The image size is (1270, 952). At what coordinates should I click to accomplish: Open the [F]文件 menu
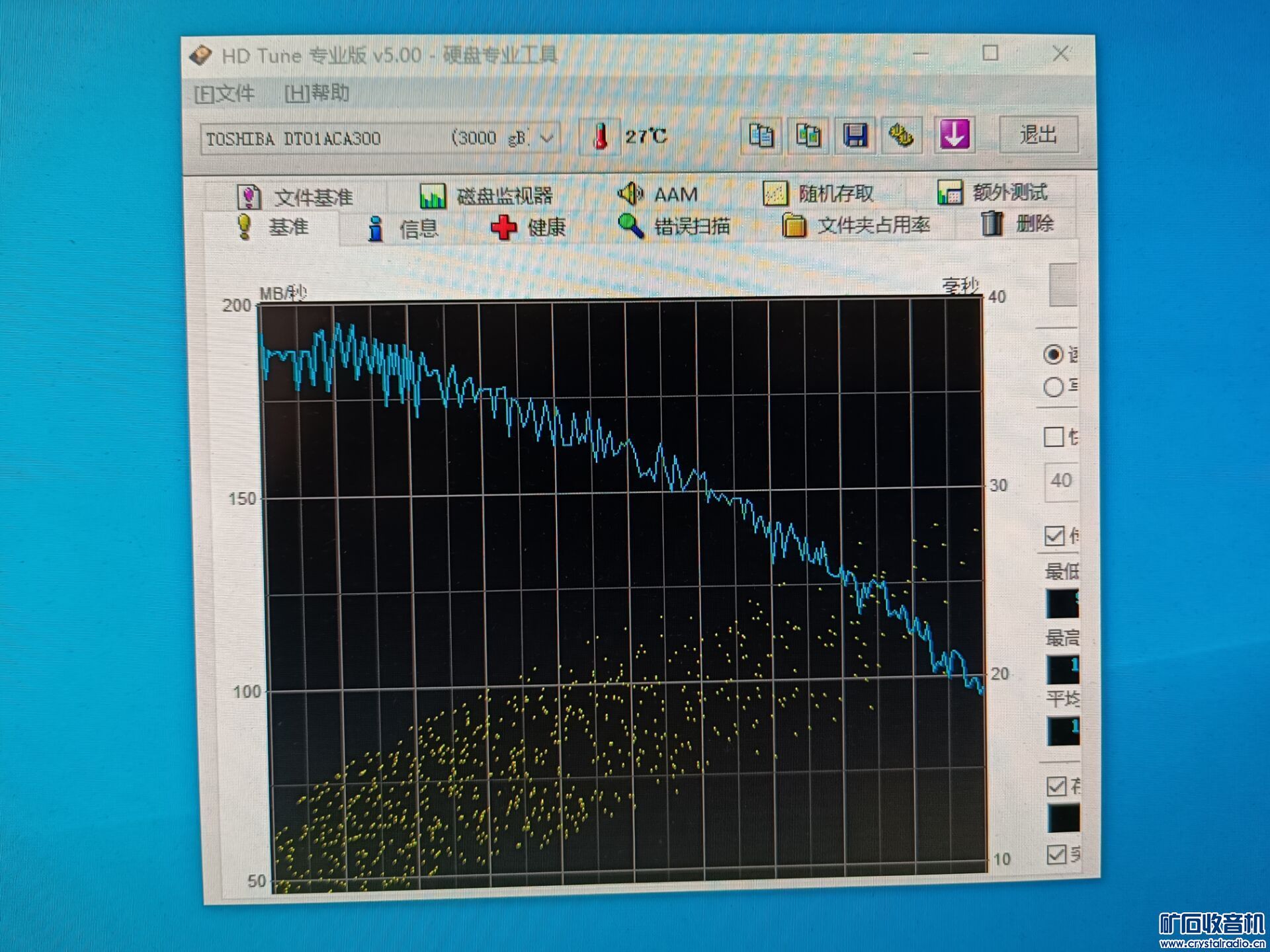point(224,93)
